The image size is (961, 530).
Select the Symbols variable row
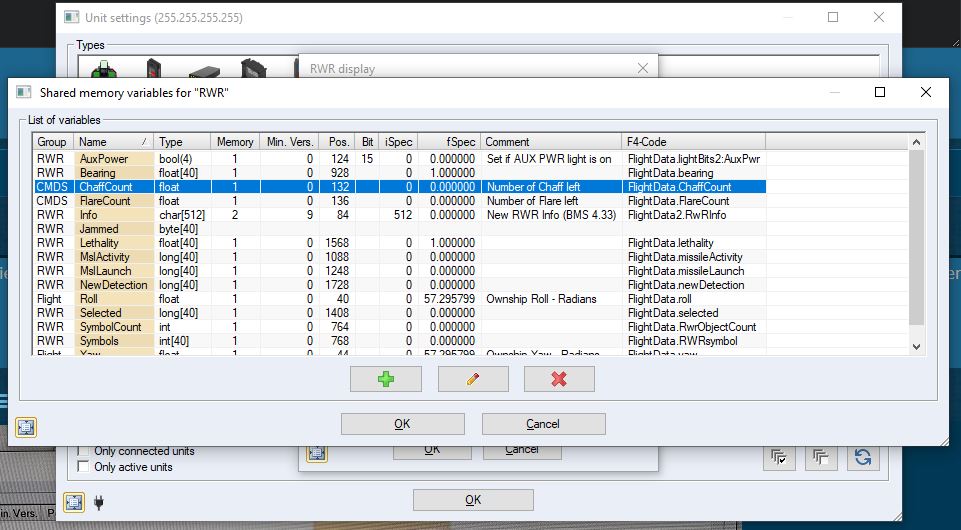400,341
